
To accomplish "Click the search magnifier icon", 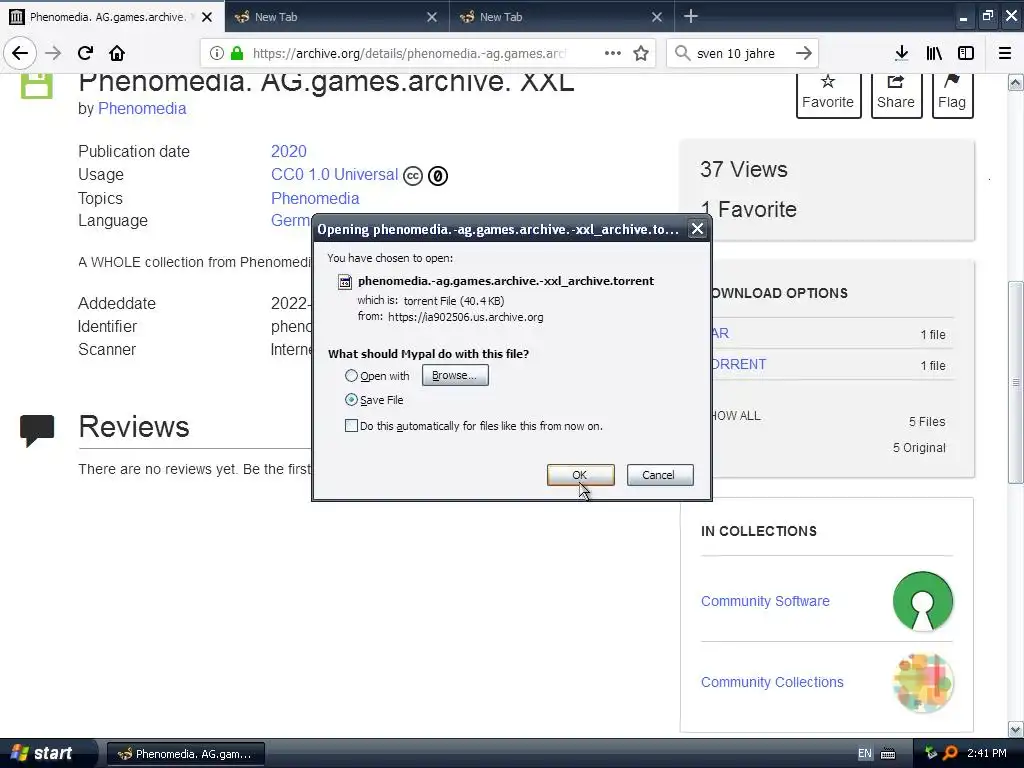I will [682, 53].
